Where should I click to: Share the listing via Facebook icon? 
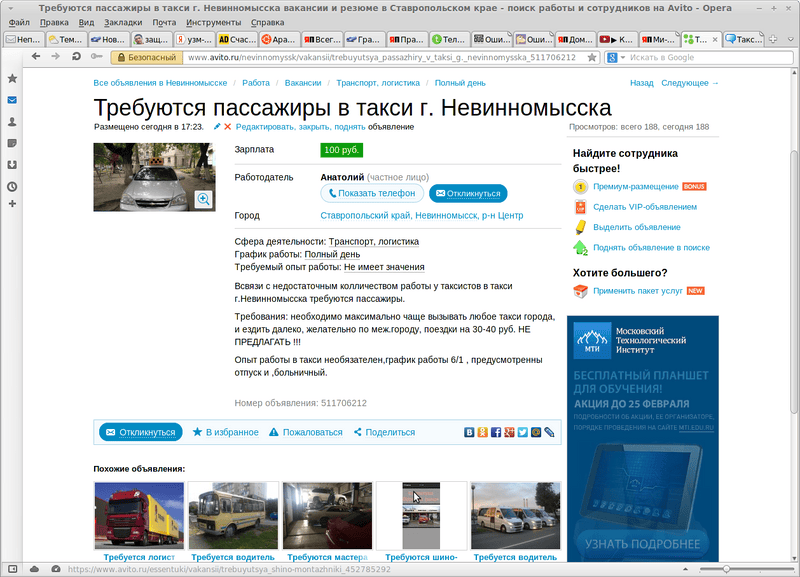[496, 432]
